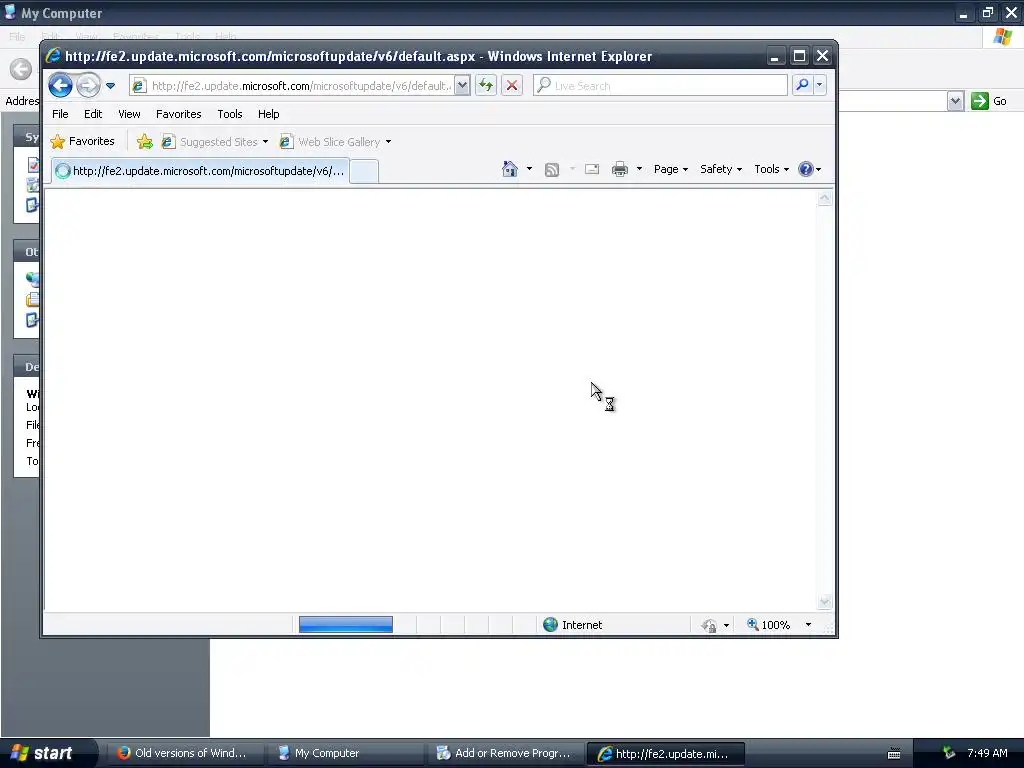1024x768 pixels.
Task: Click the Windows flag logo in My Computer
Action: point(1002,37)
